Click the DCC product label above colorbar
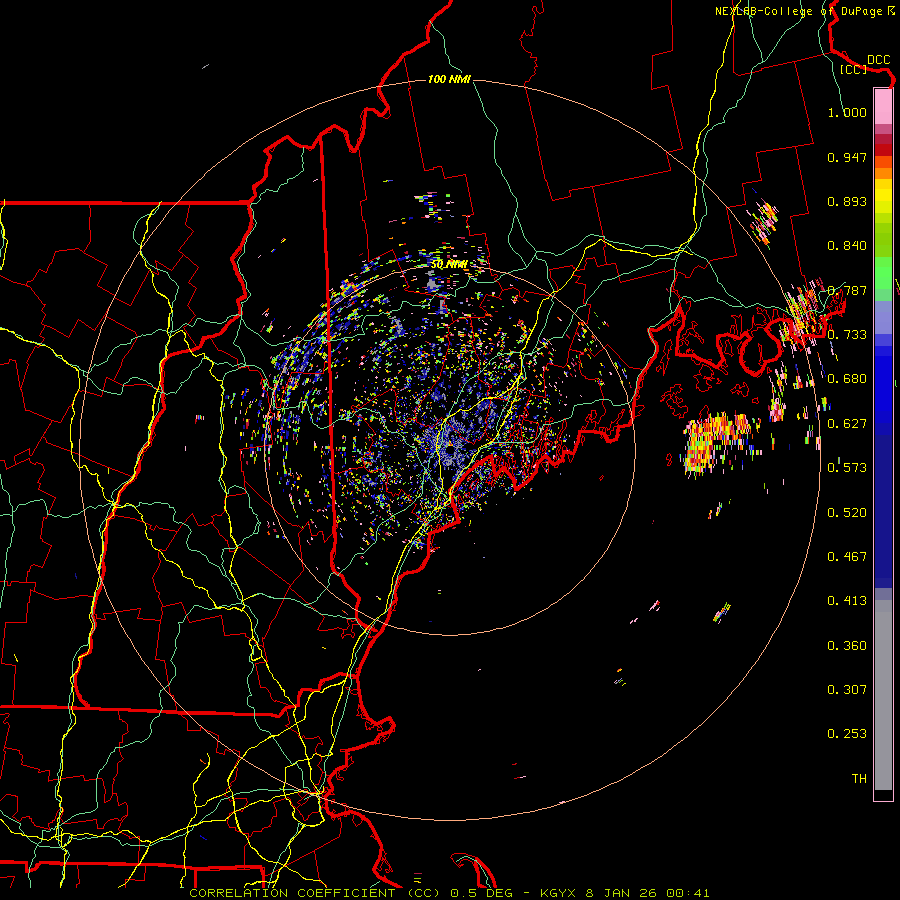 [x=878, y=60]
